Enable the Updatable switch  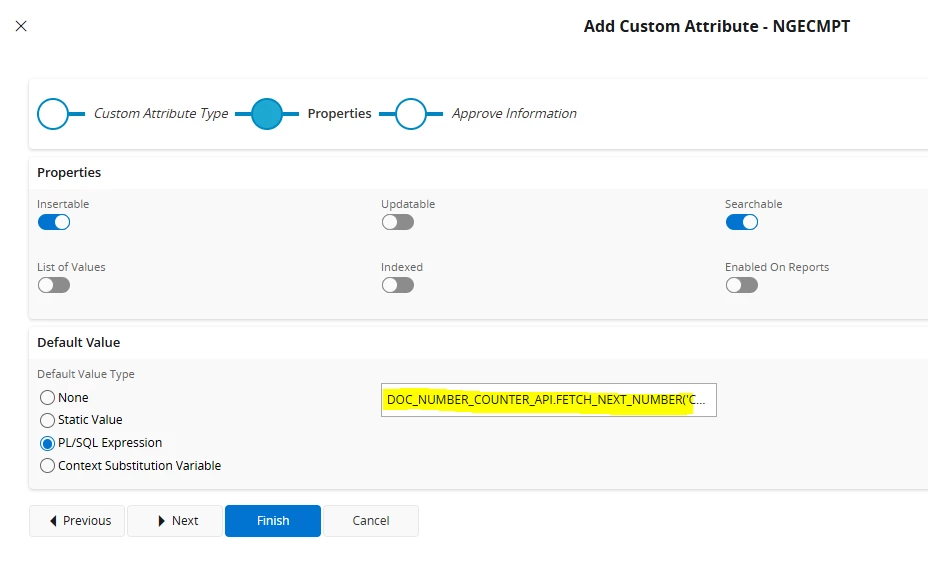(x=397, y=222)
